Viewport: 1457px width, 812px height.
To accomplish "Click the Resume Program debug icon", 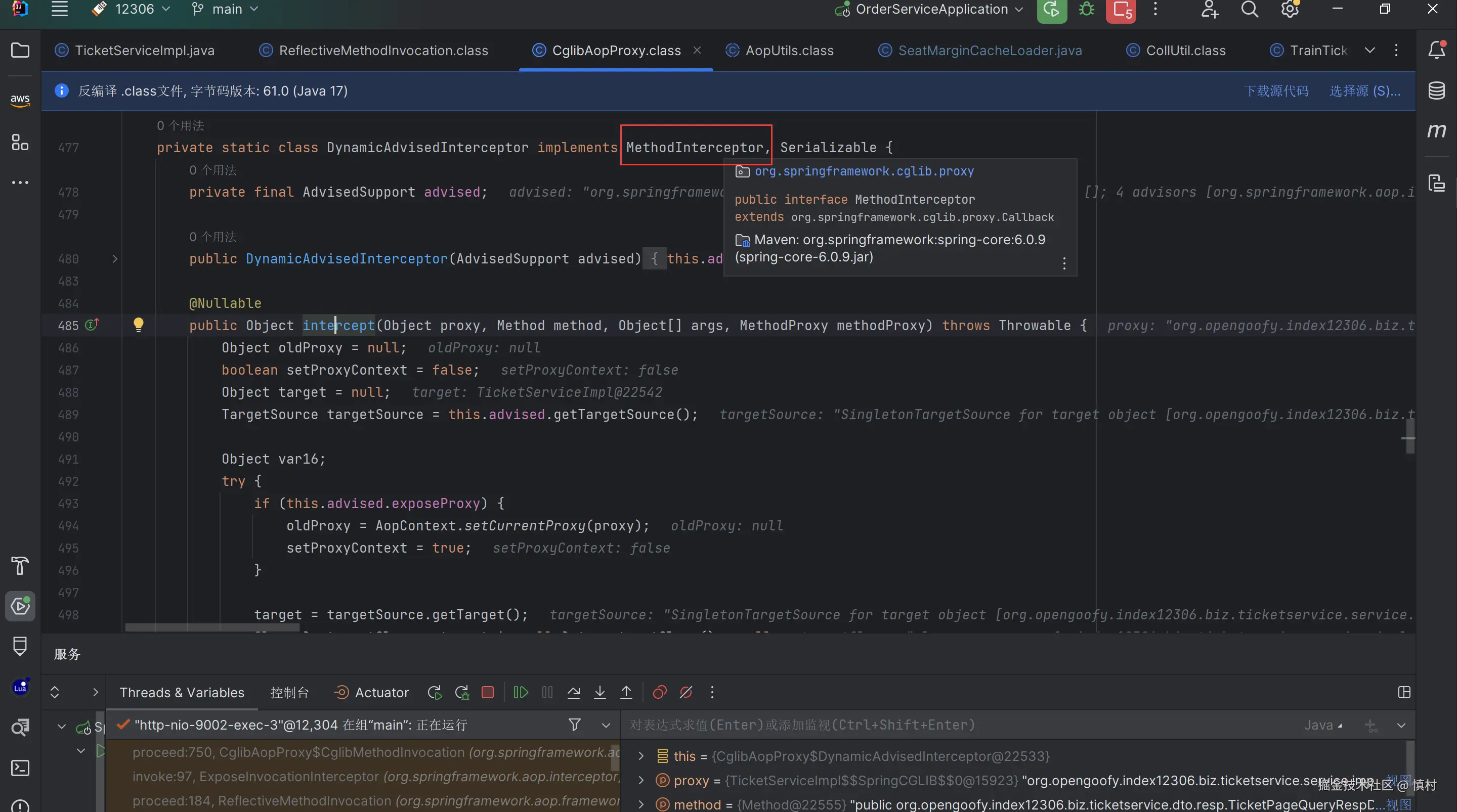I will coord(521,692).
